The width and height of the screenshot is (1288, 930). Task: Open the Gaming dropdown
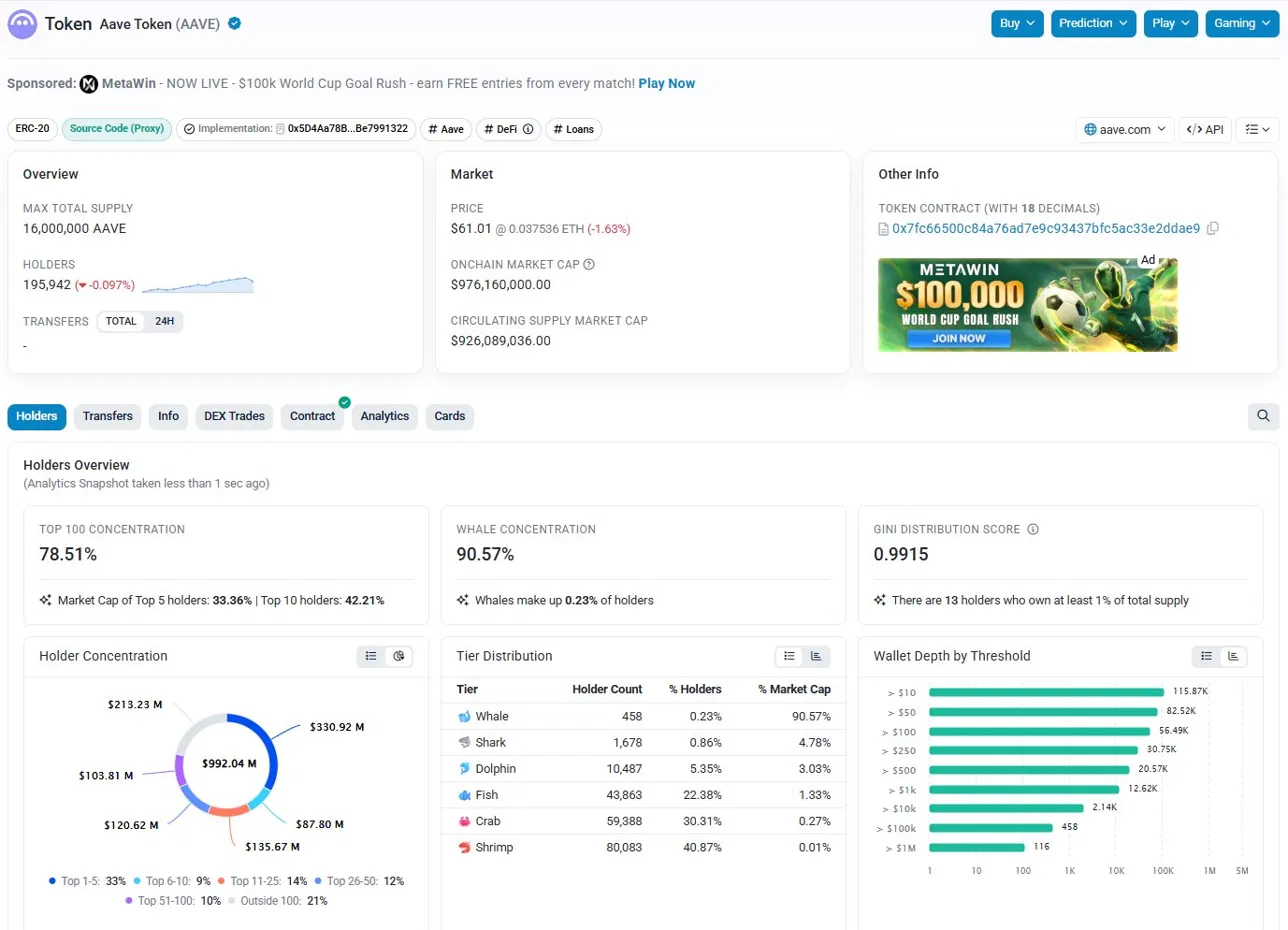click(1243, 23)
